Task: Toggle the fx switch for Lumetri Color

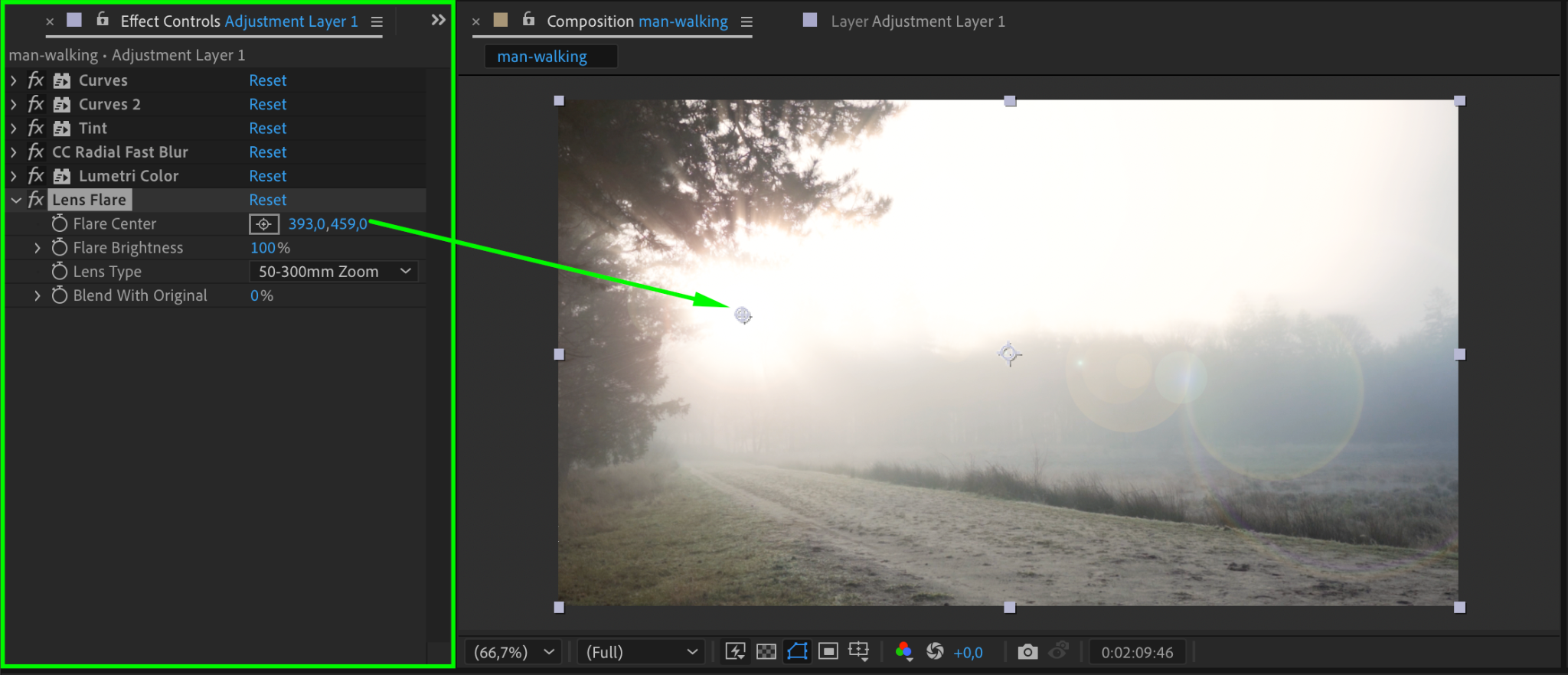Action: (x=35, y=176)
